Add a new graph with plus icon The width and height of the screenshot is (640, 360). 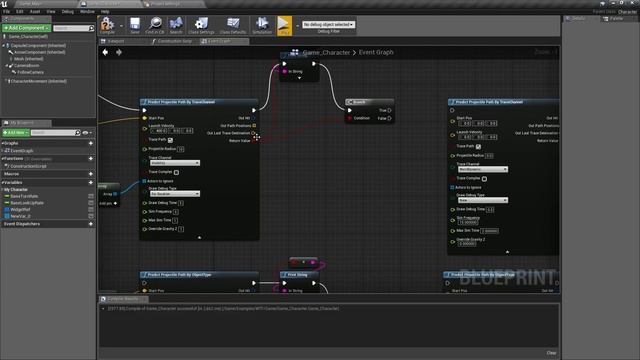click(91, 143)
